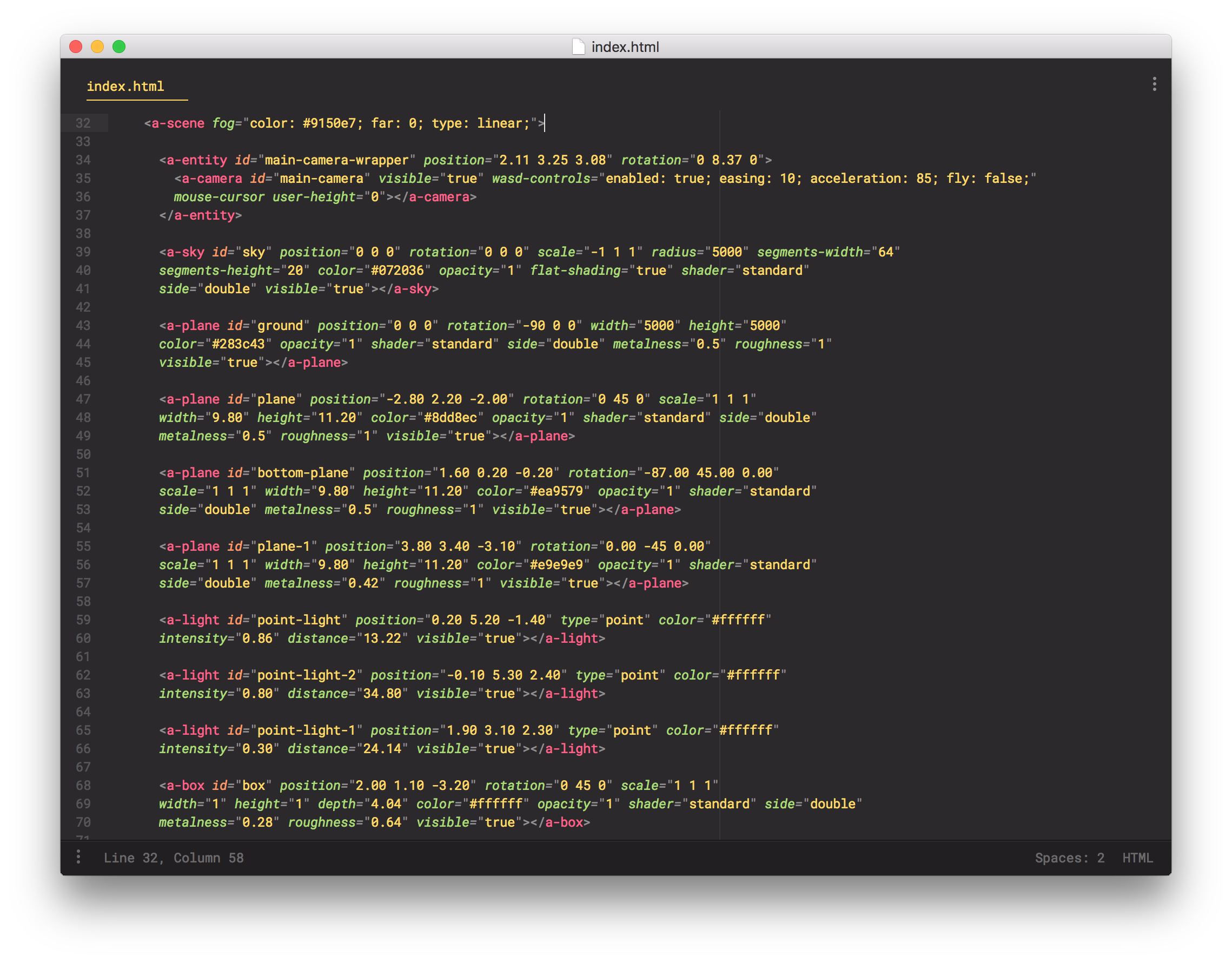
Task: Open the status bar dots menu beside Line 32
Action: click(x=78, y=857)
